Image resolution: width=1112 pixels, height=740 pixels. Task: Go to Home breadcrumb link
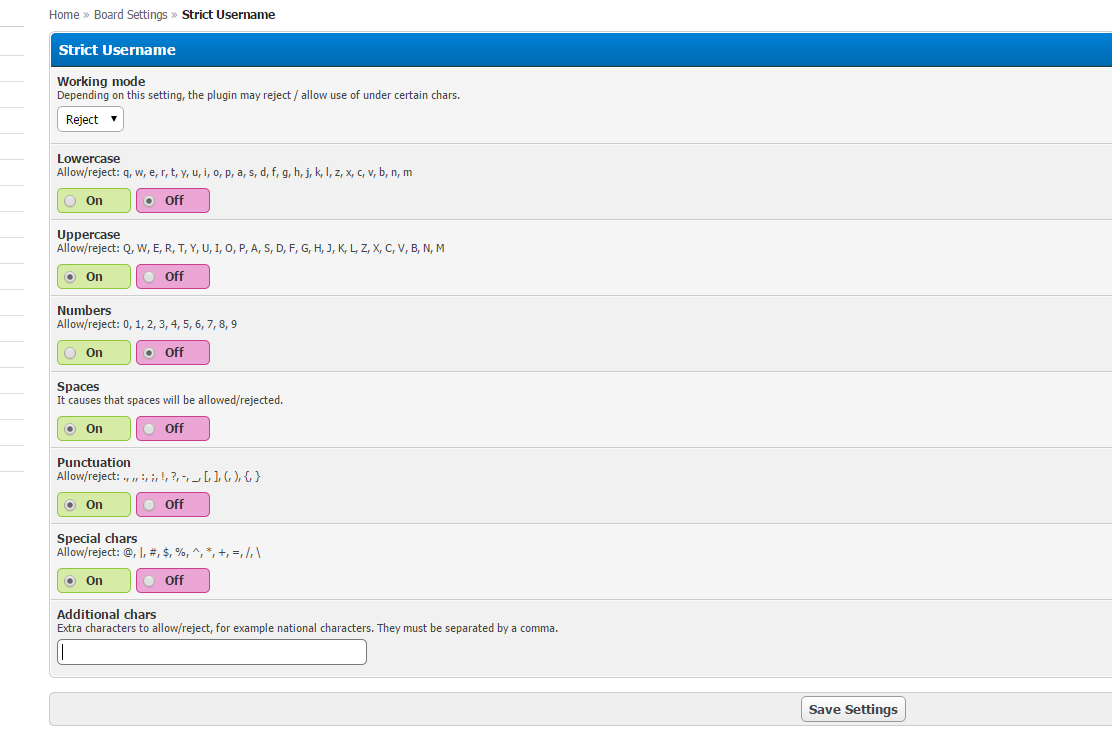point(64,15)
